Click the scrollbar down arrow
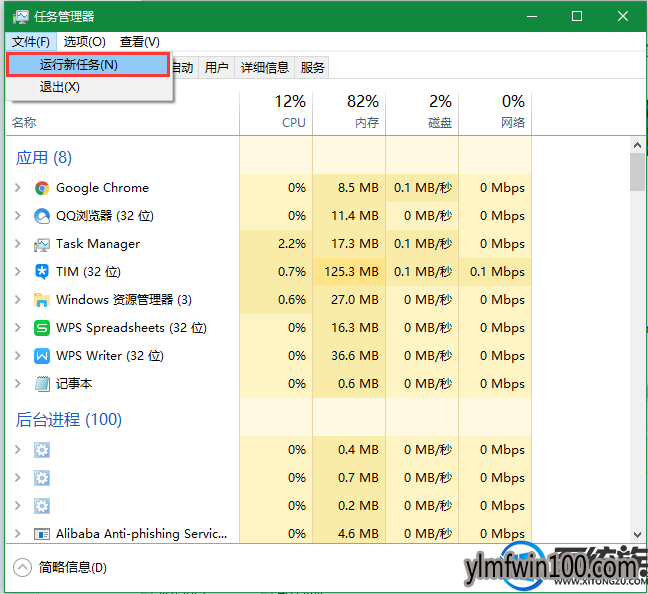This screenshot has width=648, height=594. pos(637,534)
